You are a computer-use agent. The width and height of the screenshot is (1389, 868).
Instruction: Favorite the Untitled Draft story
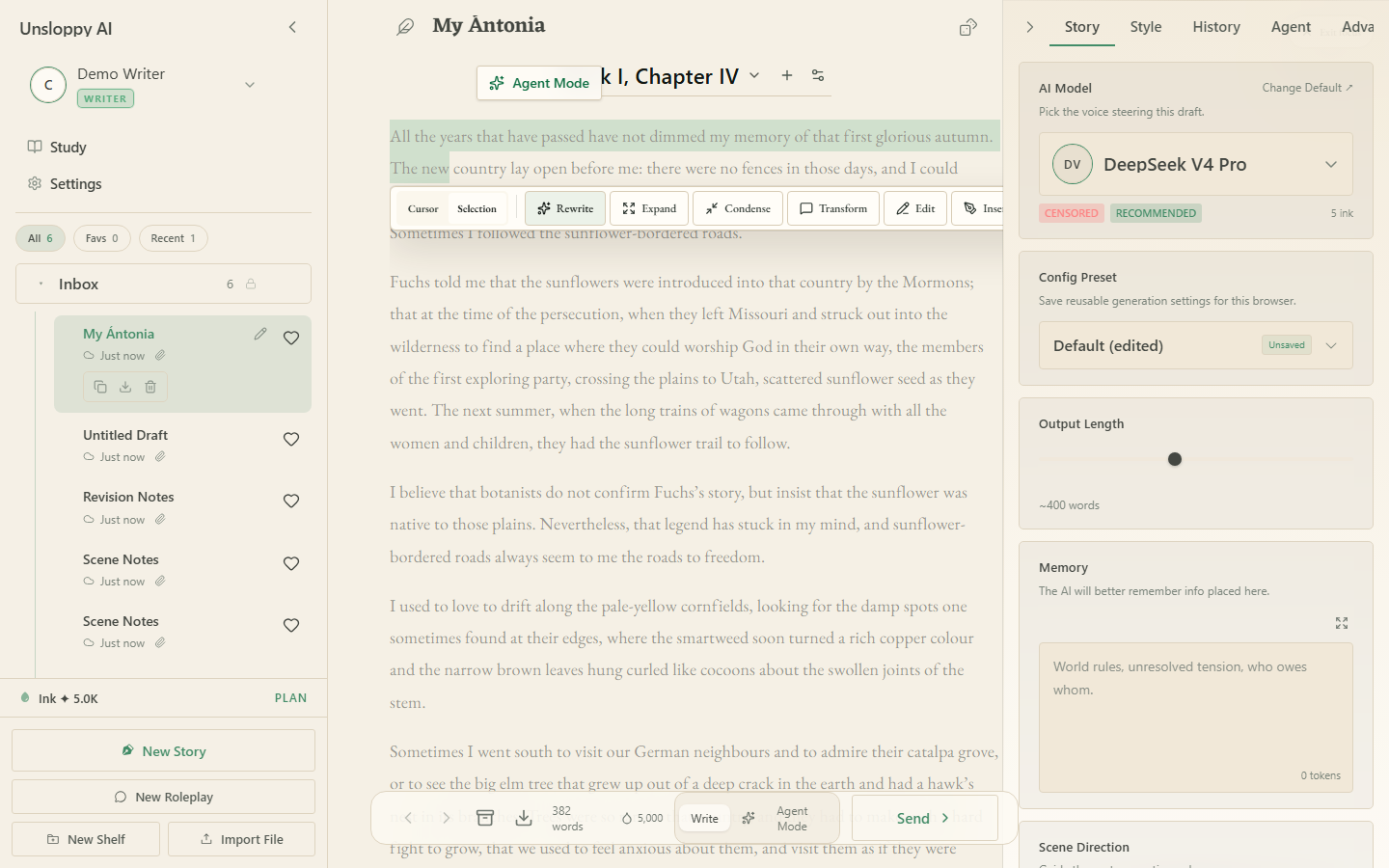point(291,439)
